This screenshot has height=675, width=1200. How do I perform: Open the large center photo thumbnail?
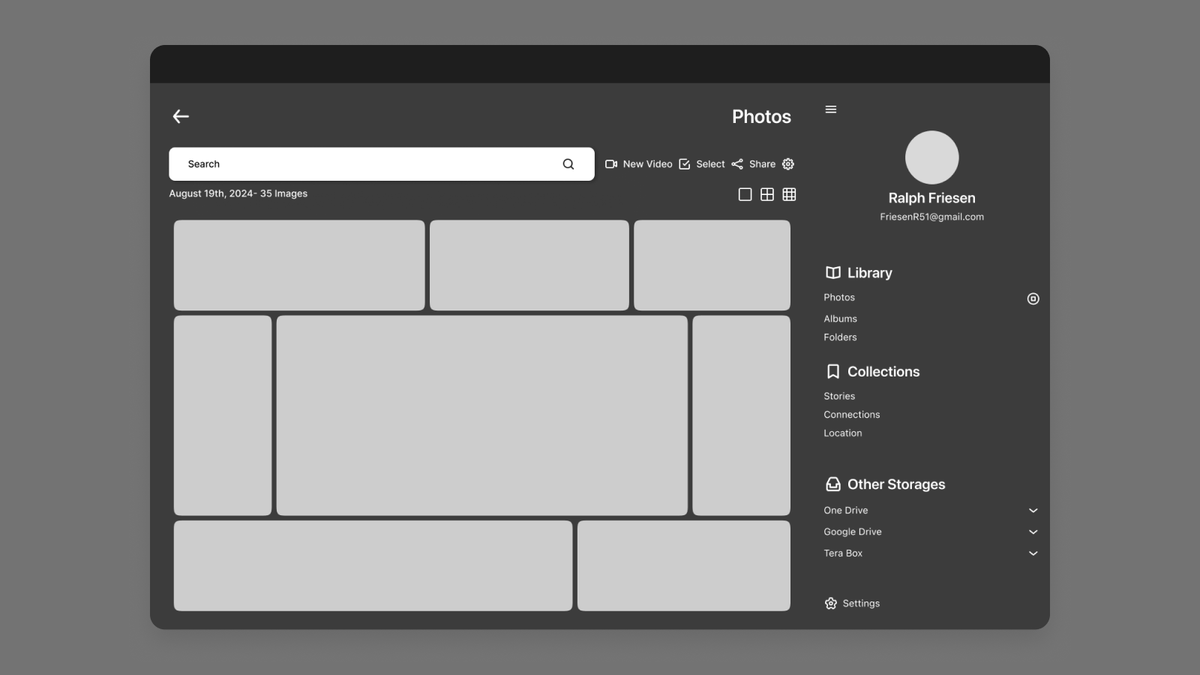[482, 416]
